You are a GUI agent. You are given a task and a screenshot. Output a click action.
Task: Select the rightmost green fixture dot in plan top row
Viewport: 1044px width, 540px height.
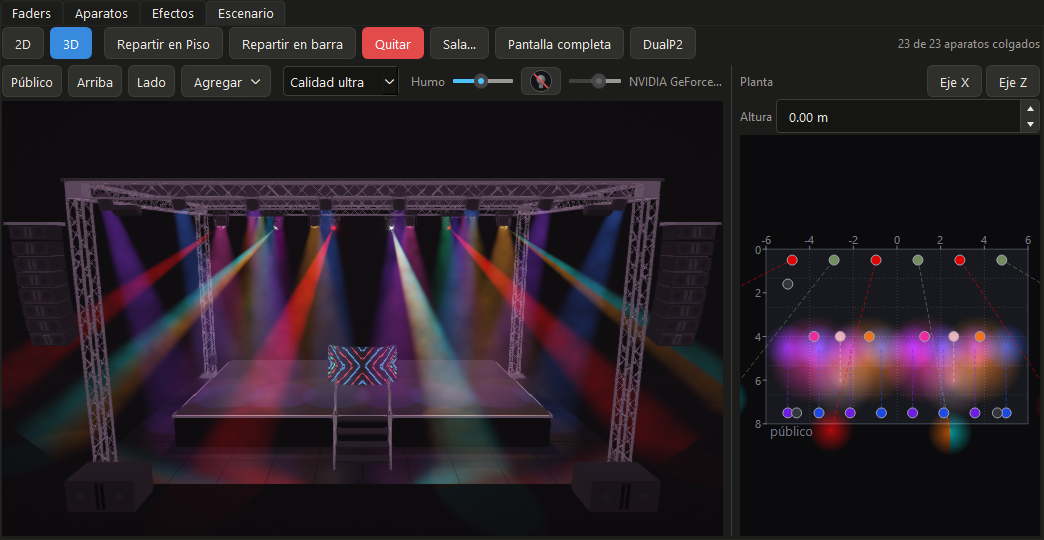(x=1001, y=260)
